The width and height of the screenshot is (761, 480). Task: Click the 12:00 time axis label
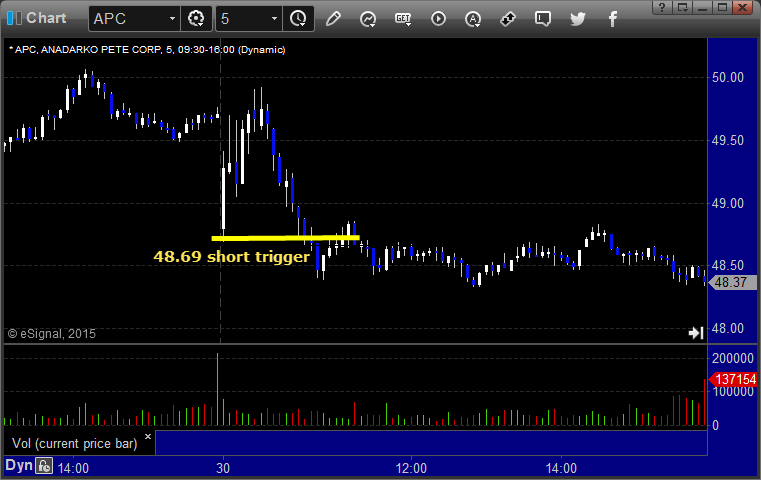411,468
